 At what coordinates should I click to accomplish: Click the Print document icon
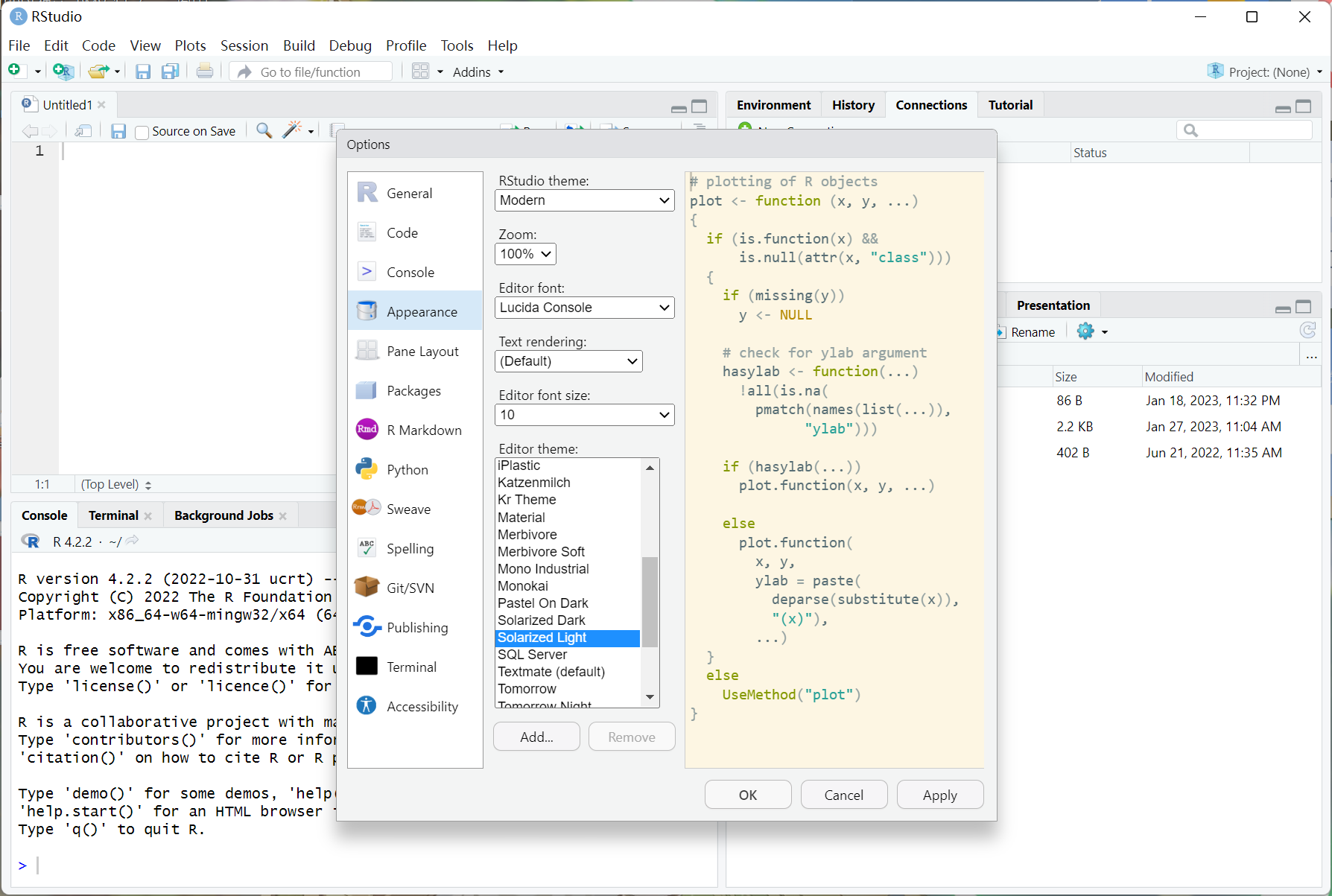204,72
